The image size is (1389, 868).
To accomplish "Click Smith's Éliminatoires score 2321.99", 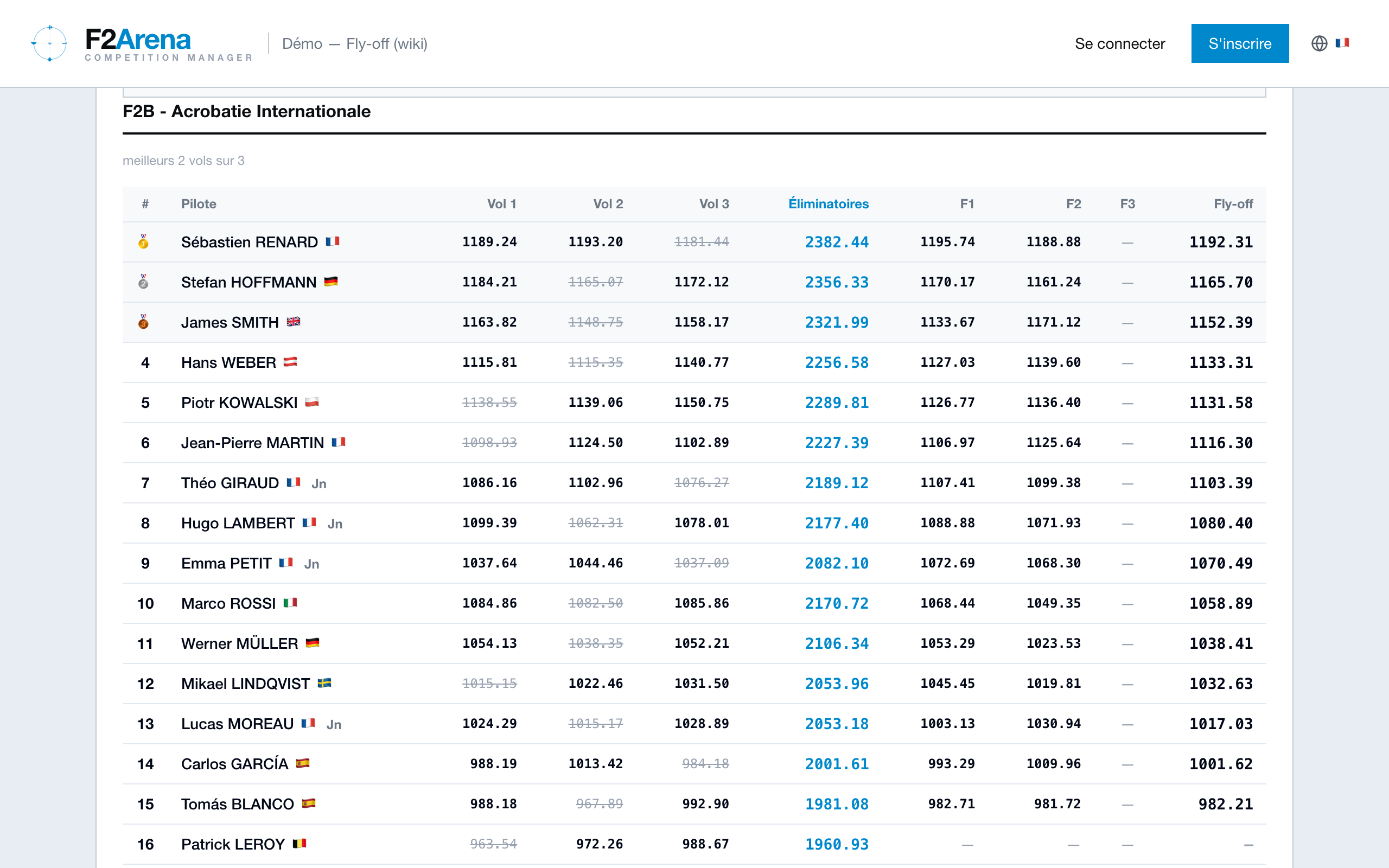I will point(836,322).
